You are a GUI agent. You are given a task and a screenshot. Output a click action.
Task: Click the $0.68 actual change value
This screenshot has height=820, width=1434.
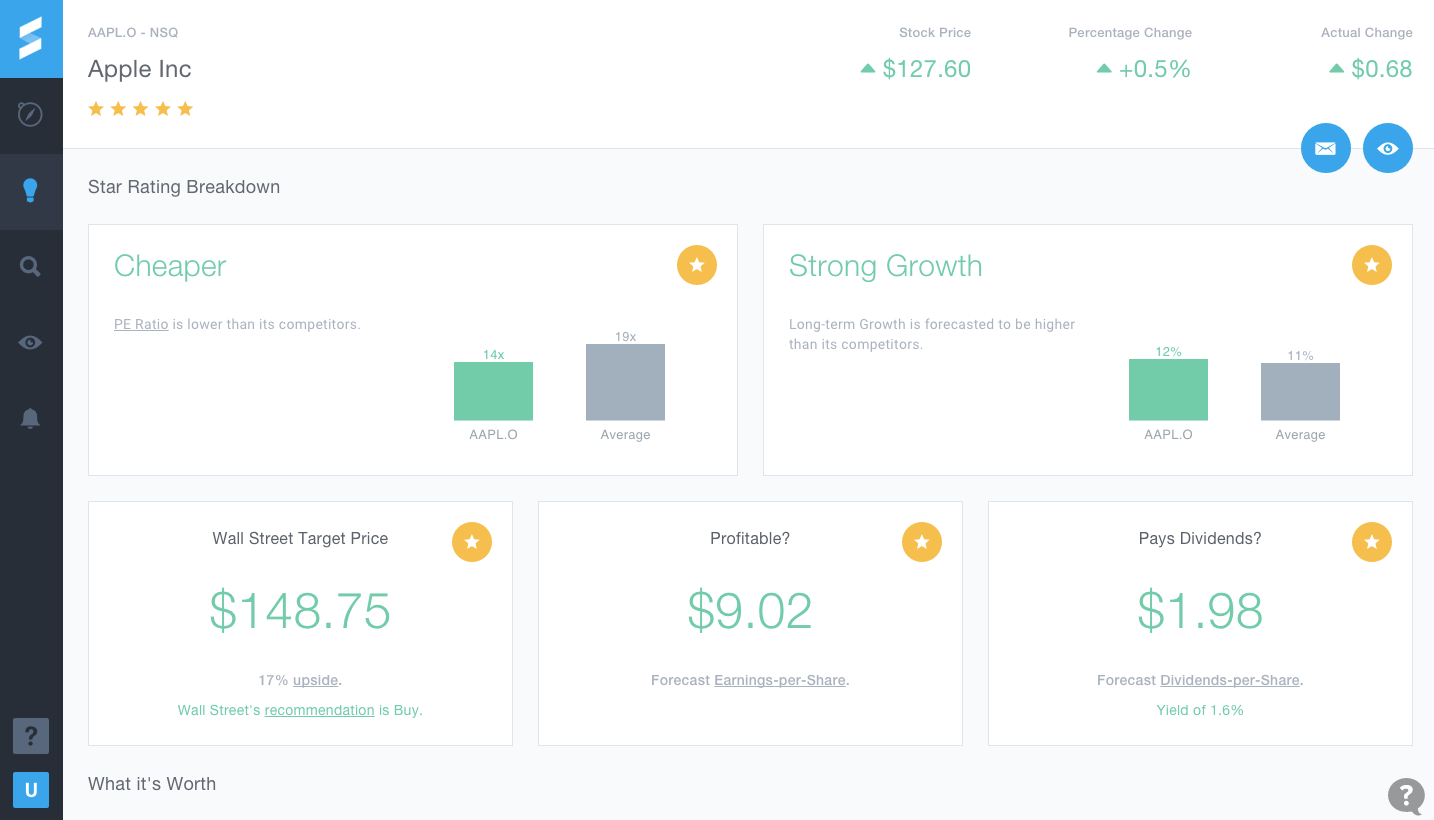1382,69
